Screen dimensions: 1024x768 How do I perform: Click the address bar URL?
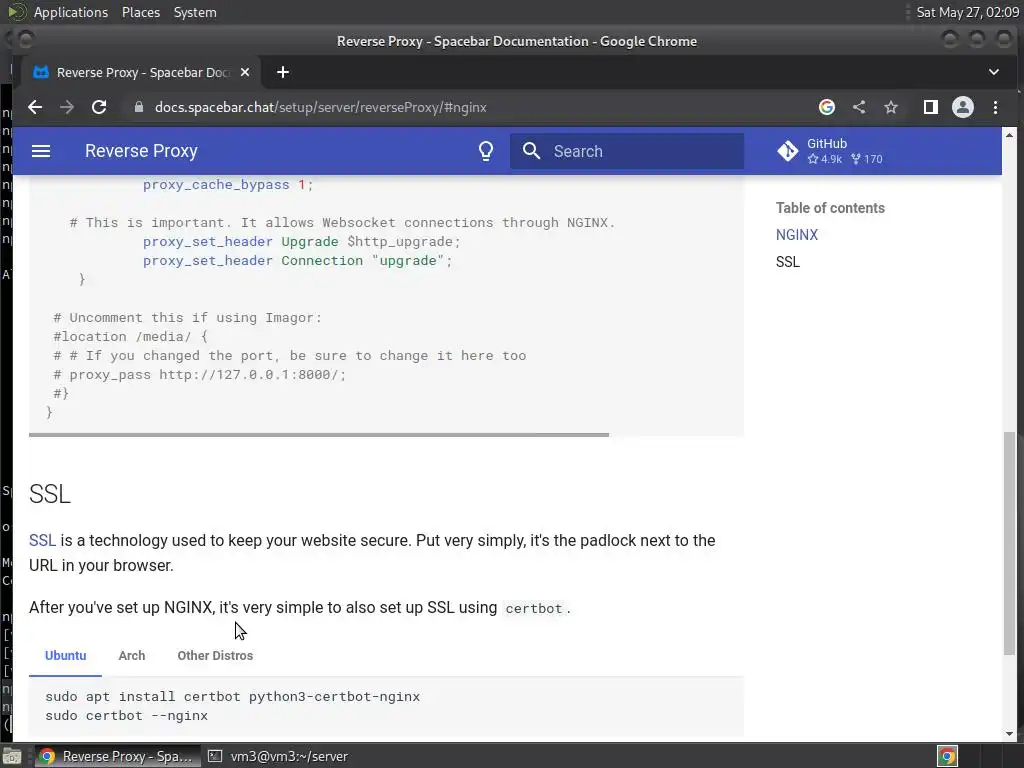tap(320, 107)
